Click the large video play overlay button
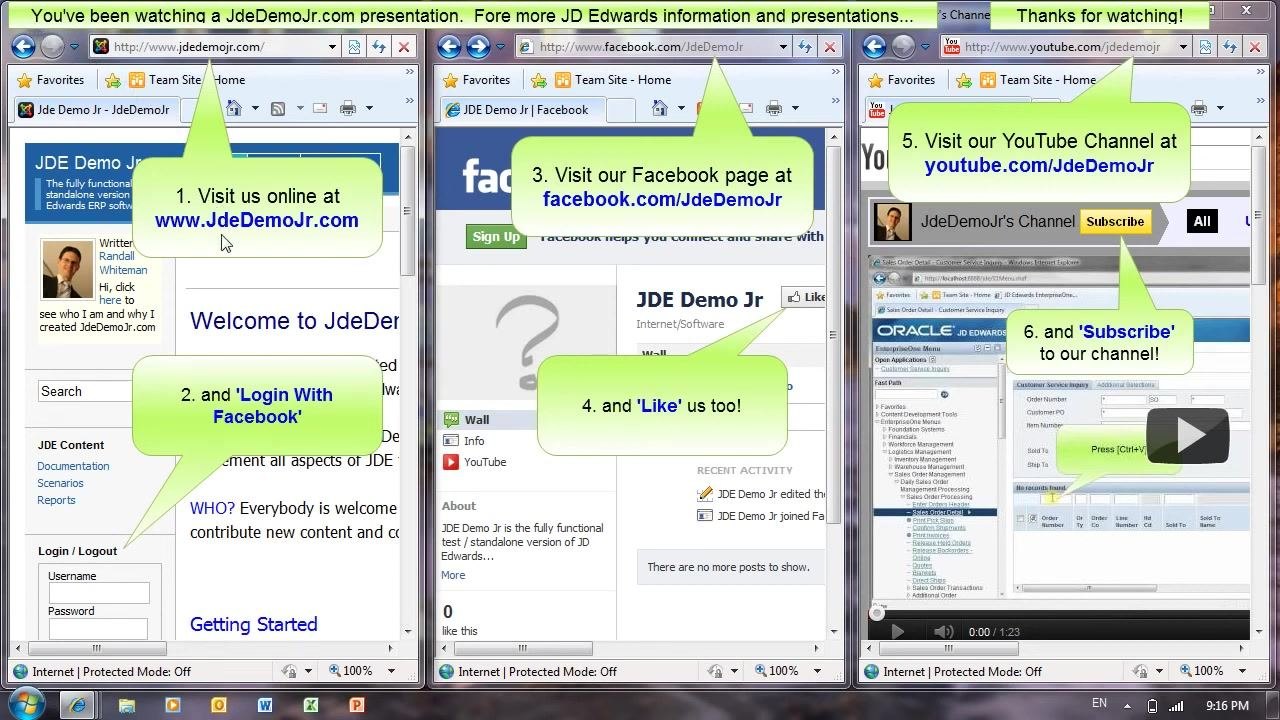Image resolution: width=1280 pixels, height=720 pixels. 1188,436
